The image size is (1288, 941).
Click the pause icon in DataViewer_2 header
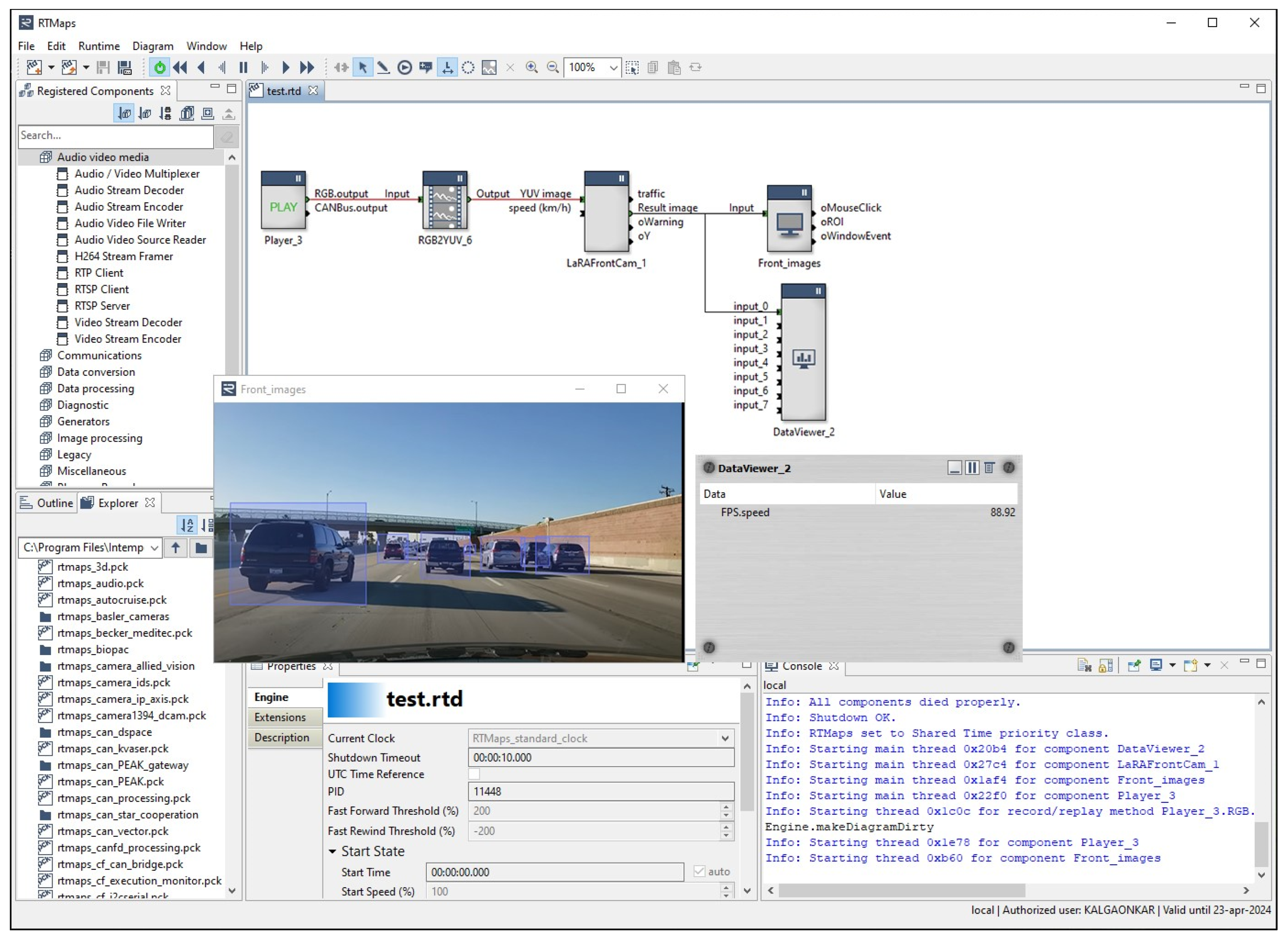[972, 468]
